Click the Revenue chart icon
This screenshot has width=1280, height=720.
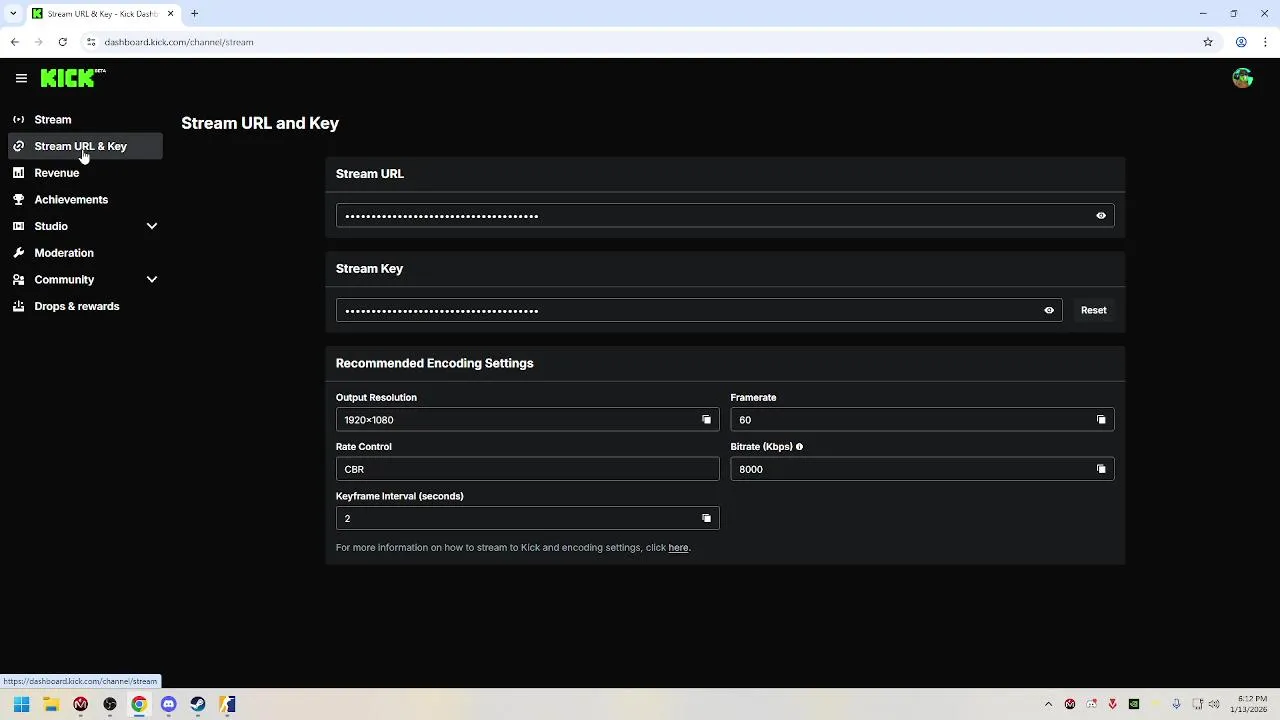18,173
